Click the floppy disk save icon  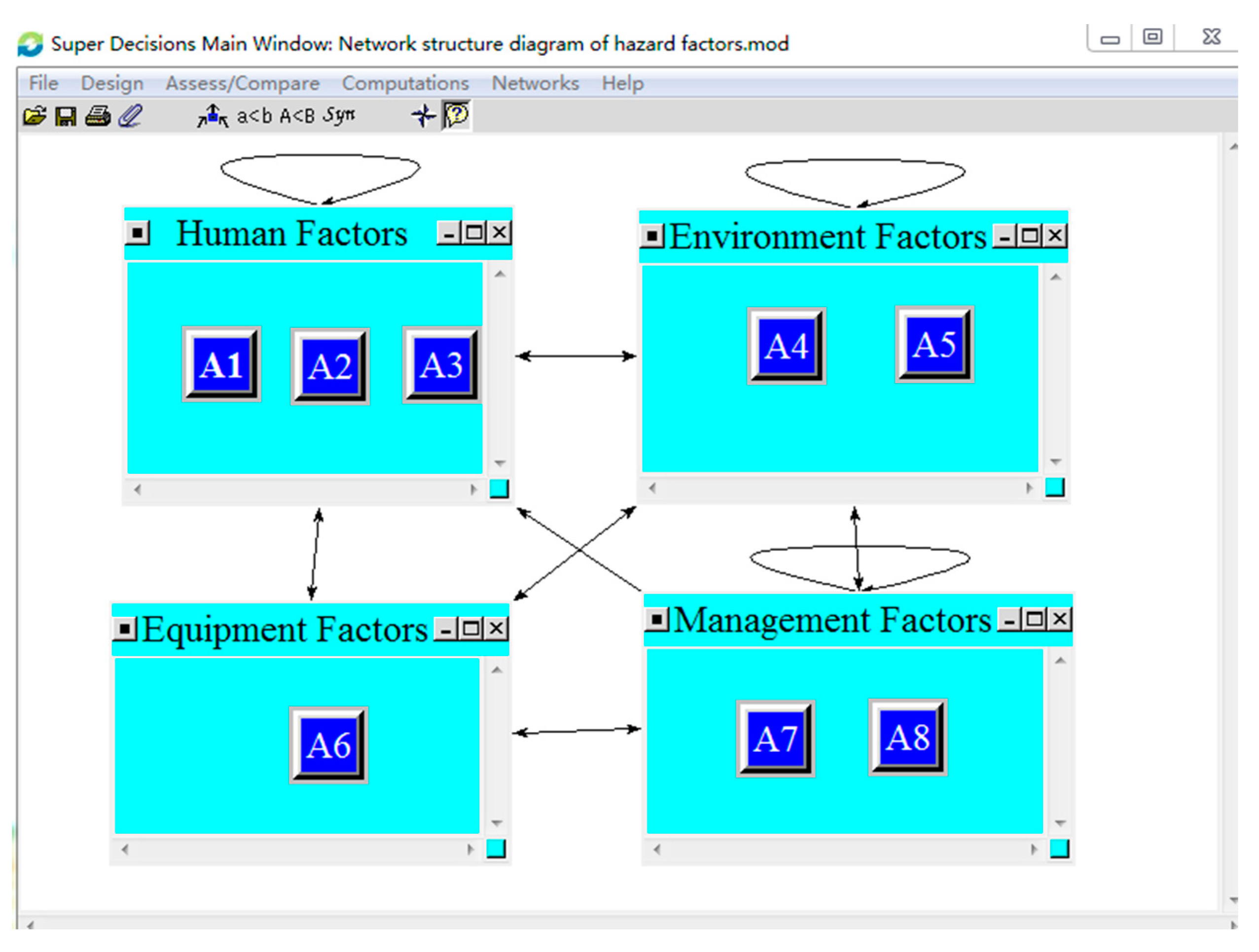click(66, 117)
